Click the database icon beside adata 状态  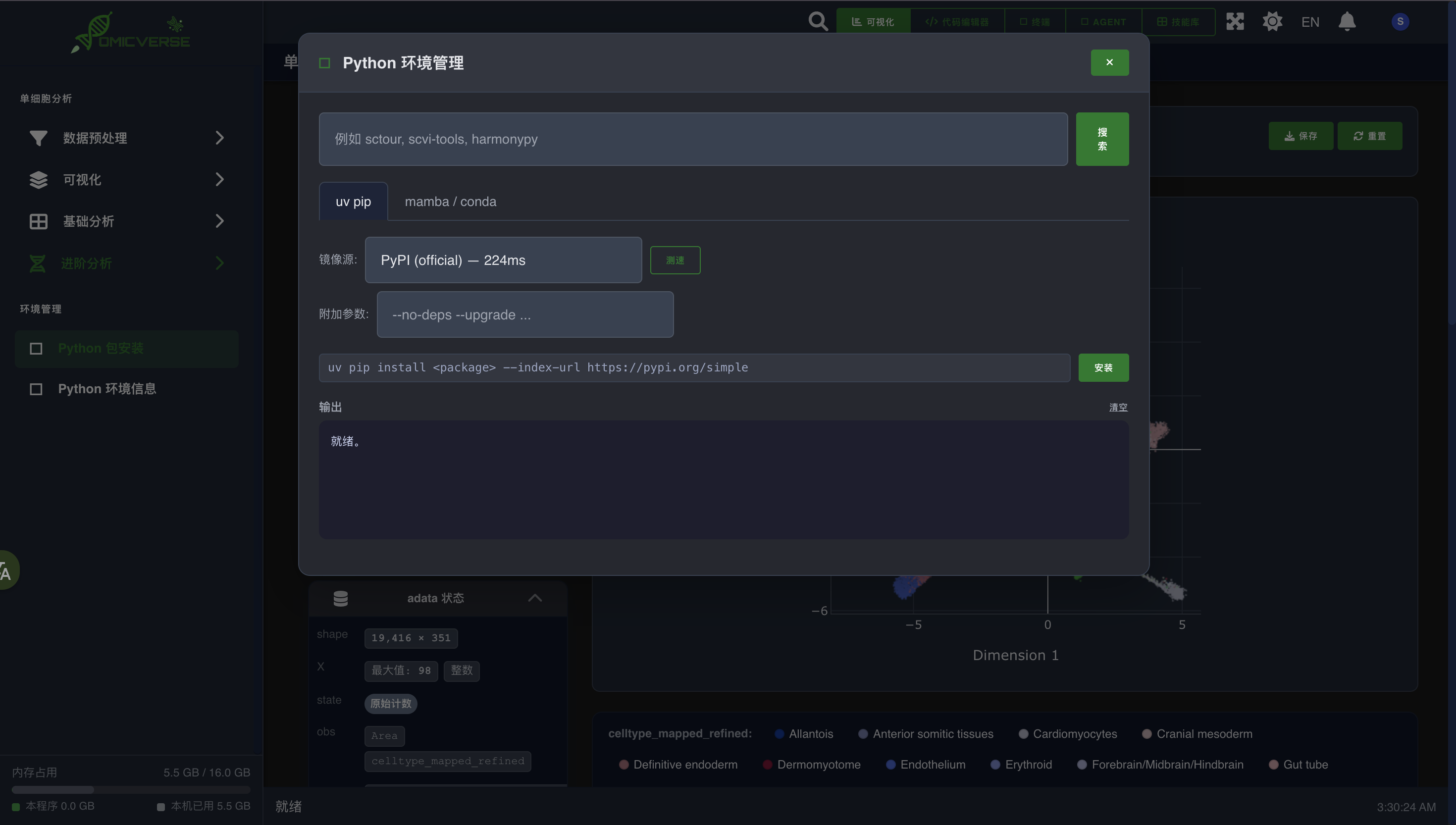[x=341, y=598]
